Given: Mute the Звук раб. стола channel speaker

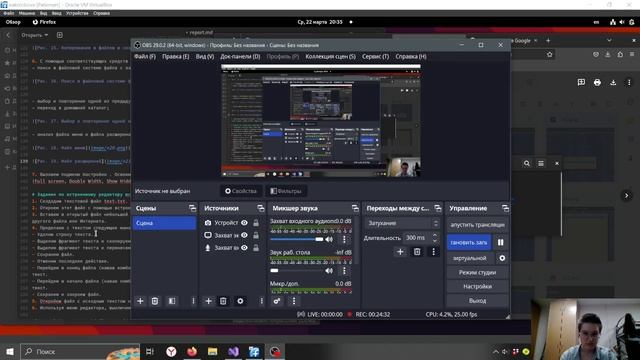Looking at the screenshot, I should click(x=329, y=271).
